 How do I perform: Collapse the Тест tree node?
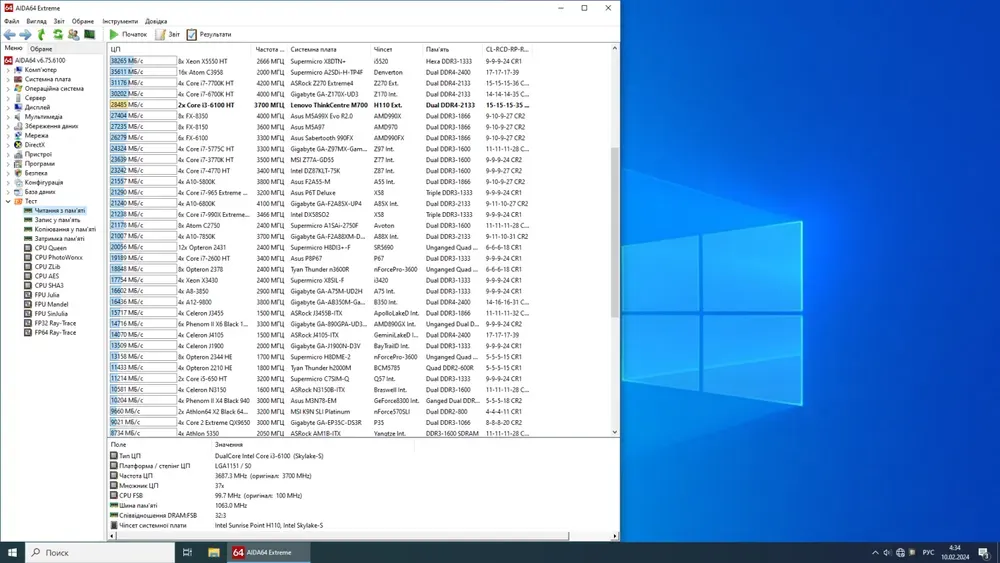pyautogui.click(x=8, y=201)
